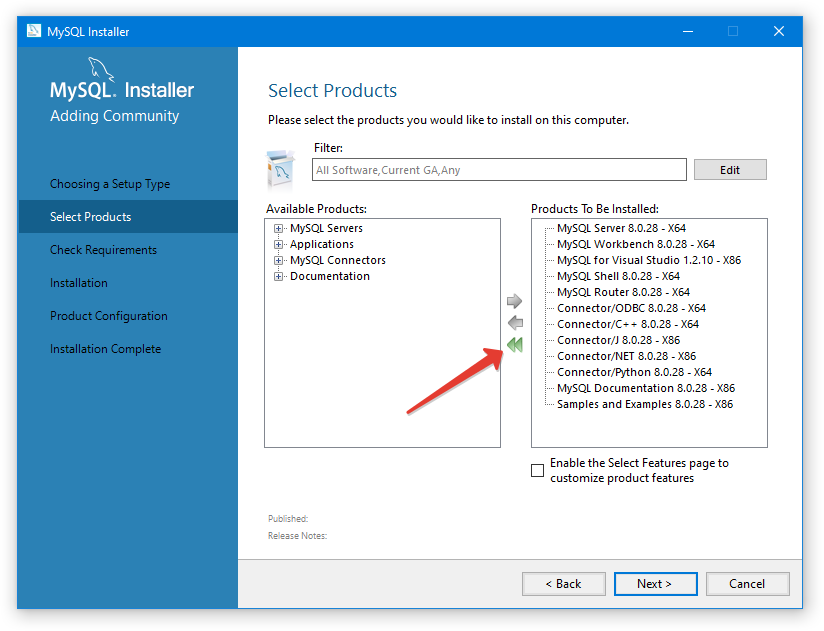Go to Choosing a Setup Type step
Image resolution: width=824 pixels, height=631 pixels.
pos(110,184)
